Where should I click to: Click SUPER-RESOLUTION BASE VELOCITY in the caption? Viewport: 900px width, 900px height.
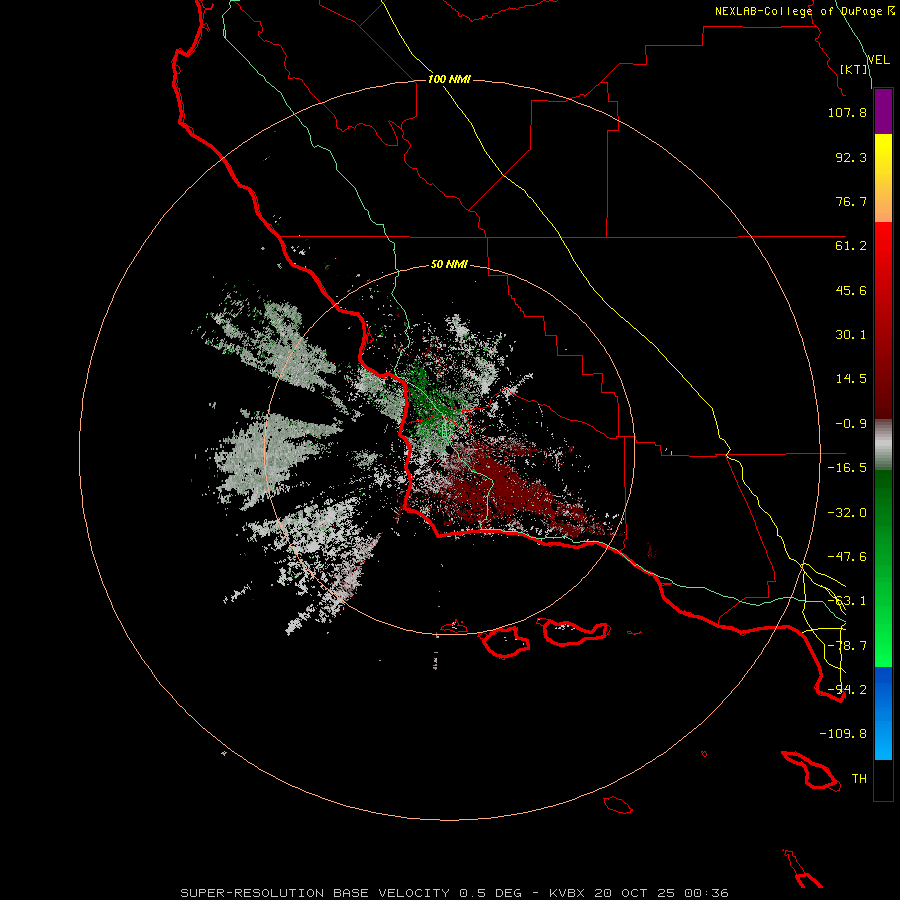coord(315,893)
